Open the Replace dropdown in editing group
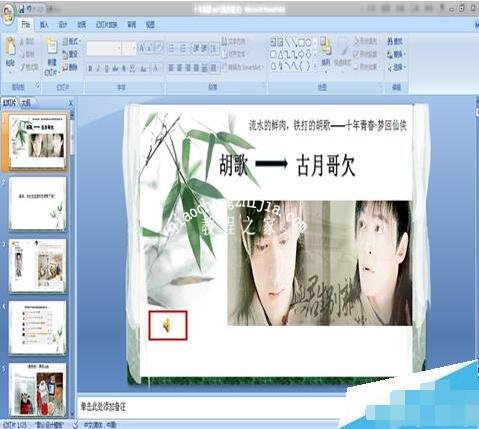This screenshot has width=479, height=429. 396,54
